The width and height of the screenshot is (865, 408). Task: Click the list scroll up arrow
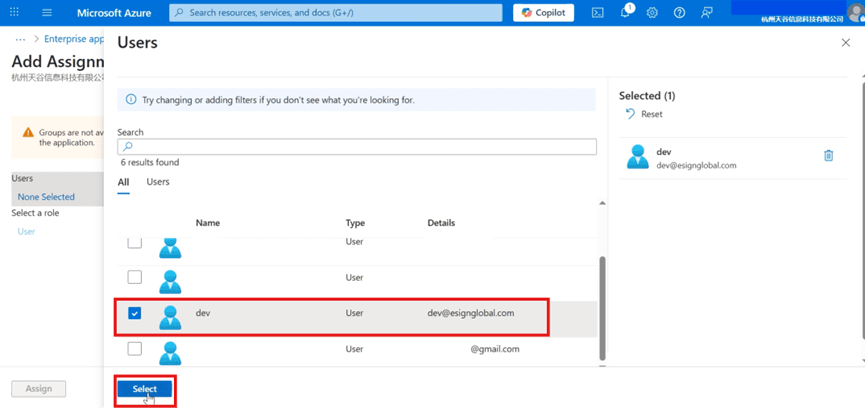(x=602, y=203)
